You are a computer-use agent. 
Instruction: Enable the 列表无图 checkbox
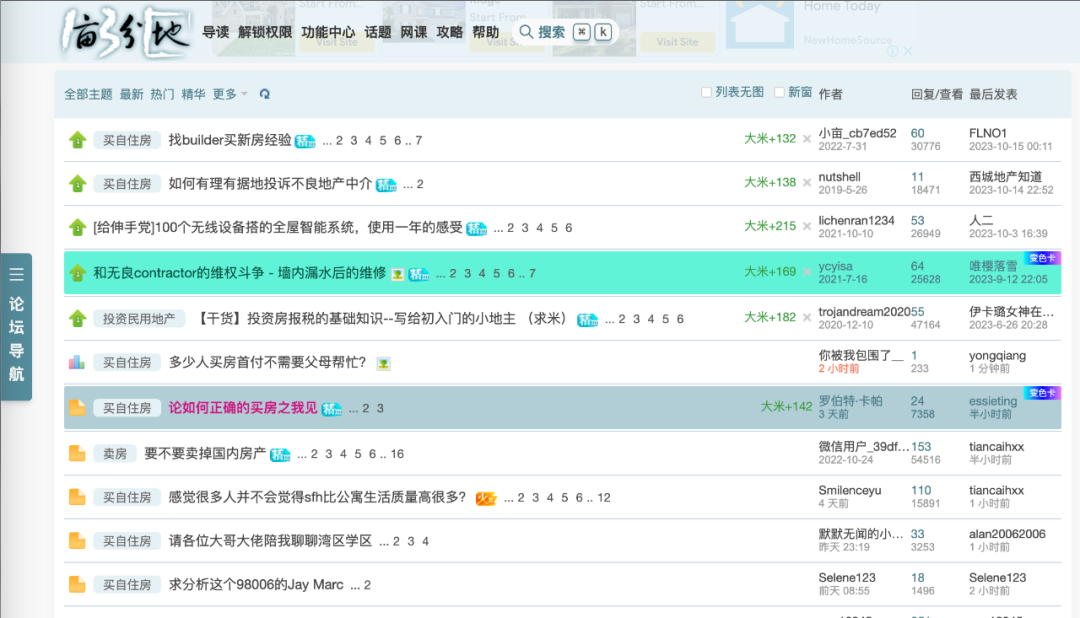click(707, 92)
